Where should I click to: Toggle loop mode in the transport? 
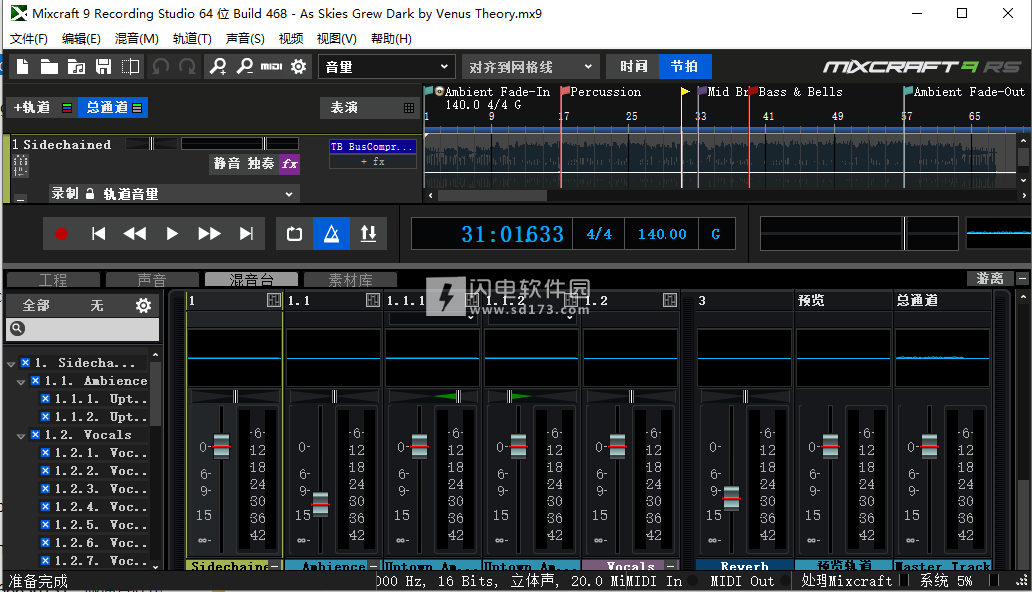[294, 234]
